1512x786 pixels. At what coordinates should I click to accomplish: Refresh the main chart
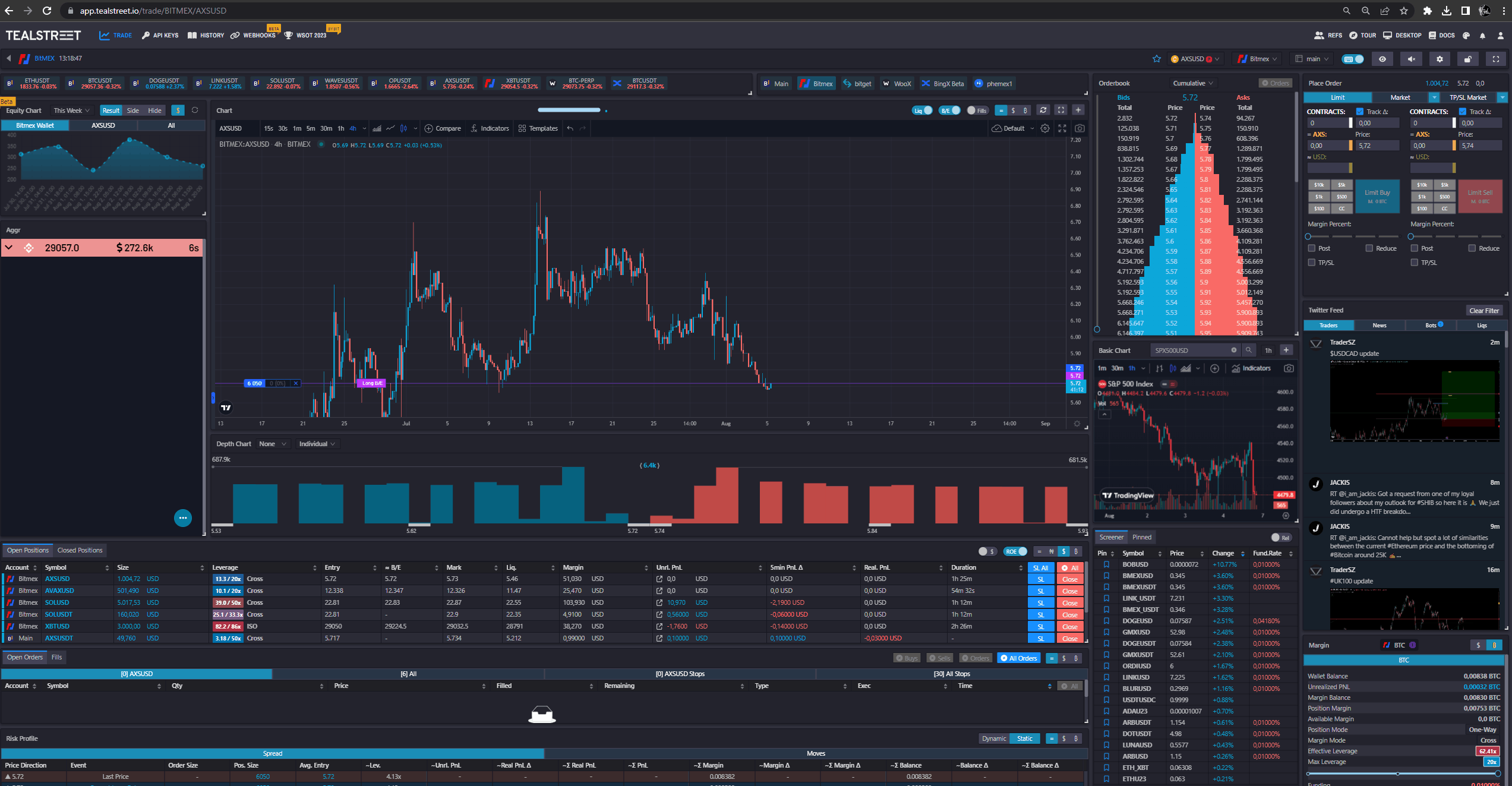[x=1043, y=111]
